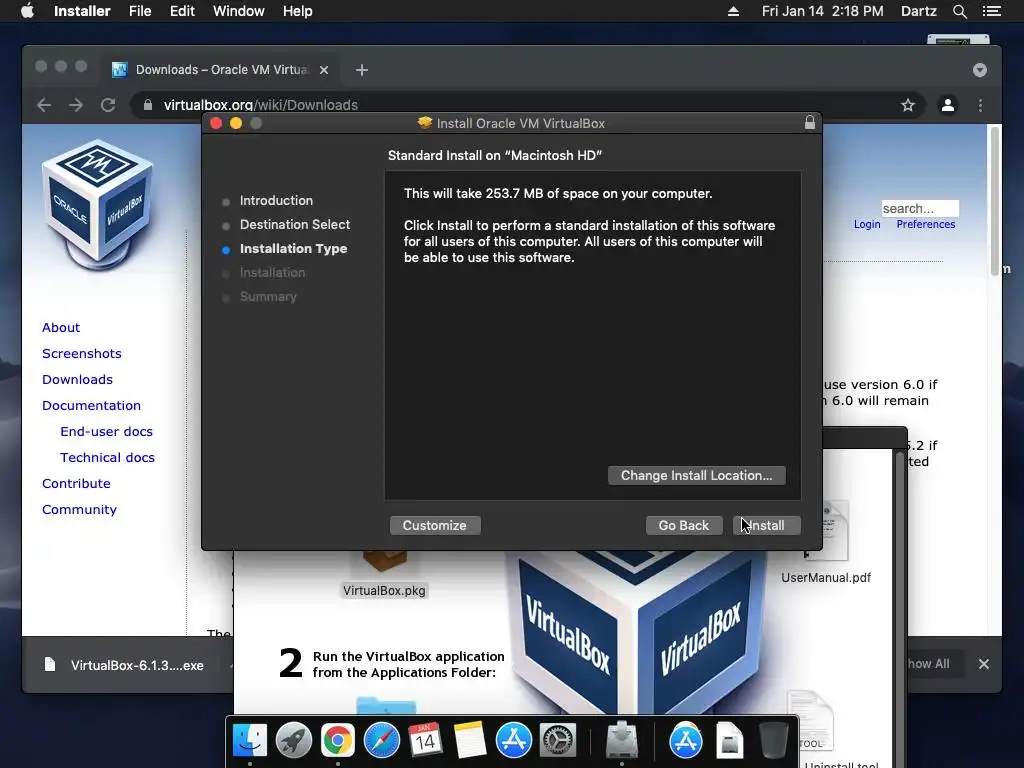Open the Downloads link in sidebar
1024x768 pixels.
pos(77,379)
